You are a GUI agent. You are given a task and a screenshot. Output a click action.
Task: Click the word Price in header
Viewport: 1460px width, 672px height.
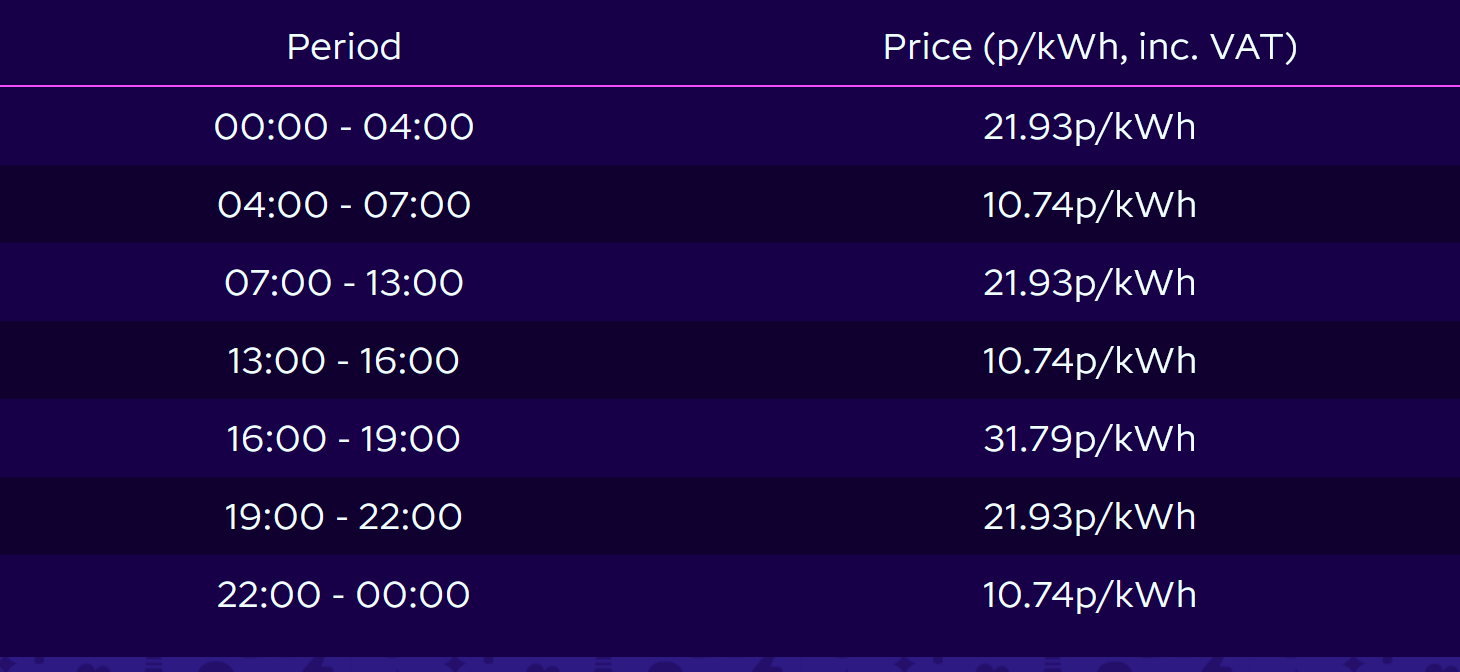point(927,47)
